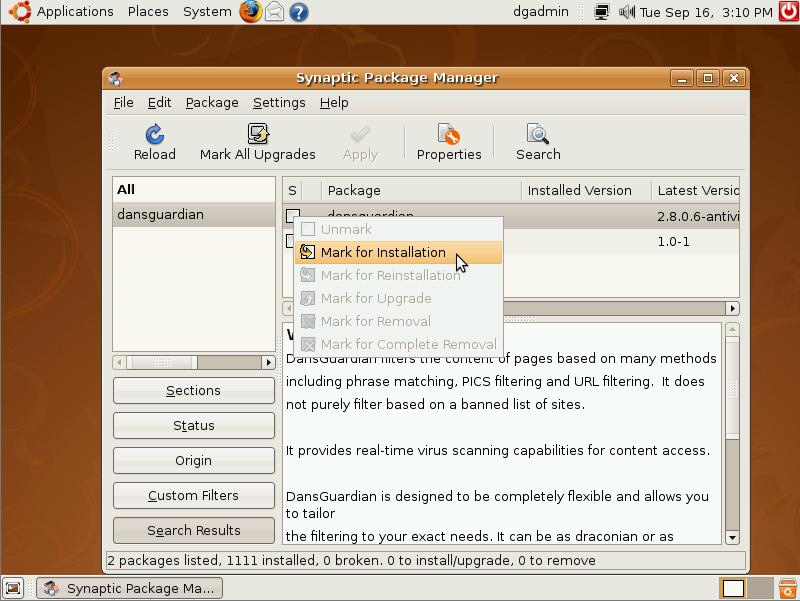Click greyed Unmark context menu entry
Viewport: 800px width, 601px height.
point(398,229)
